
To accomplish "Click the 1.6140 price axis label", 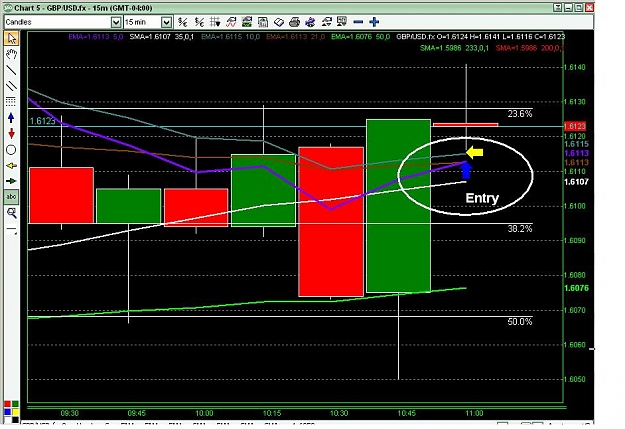I will click(575, 67).
